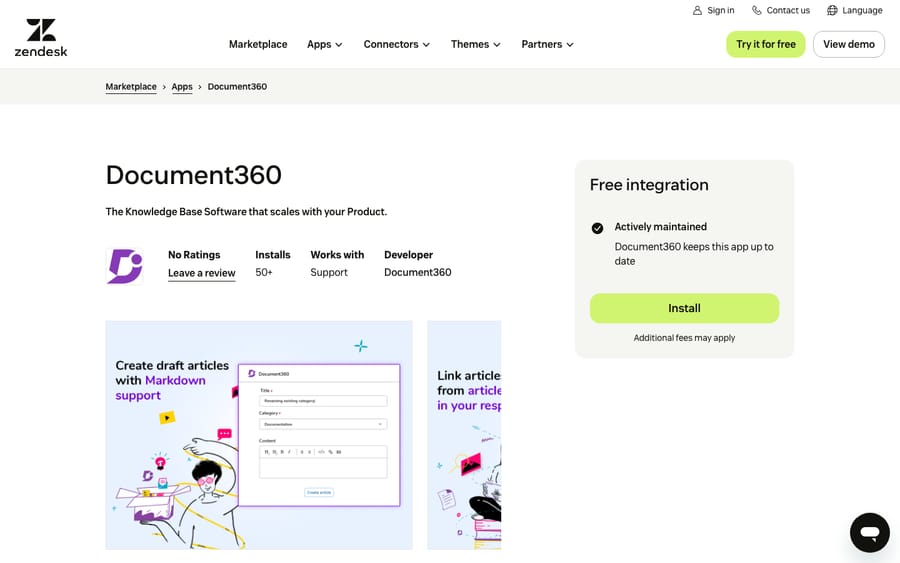
Task: Open the Marketplace nav item
Action: (258, 44)
